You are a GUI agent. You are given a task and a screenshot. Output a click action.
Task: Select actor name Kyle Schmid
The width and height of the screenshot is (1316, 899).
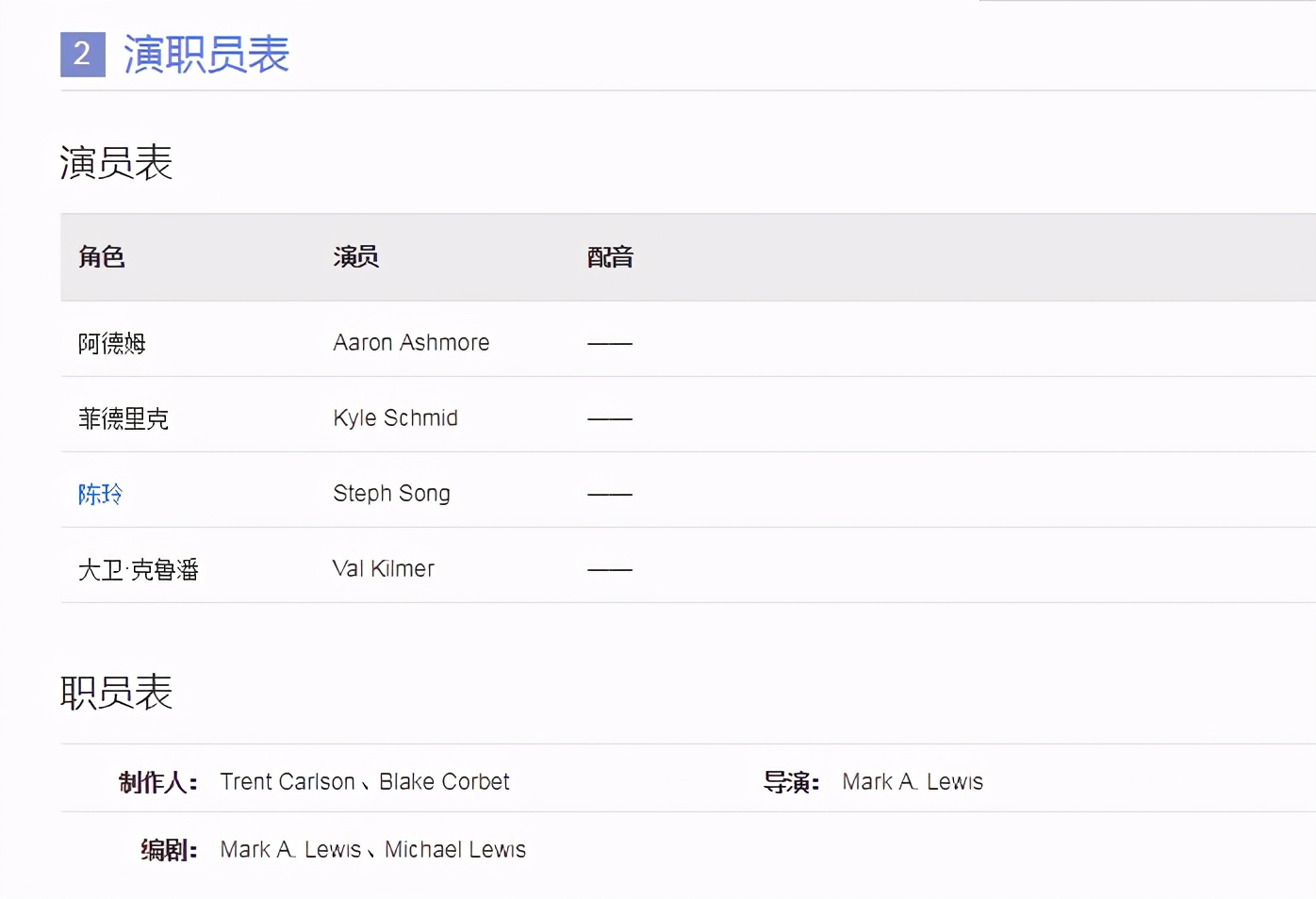pos(395,417)
